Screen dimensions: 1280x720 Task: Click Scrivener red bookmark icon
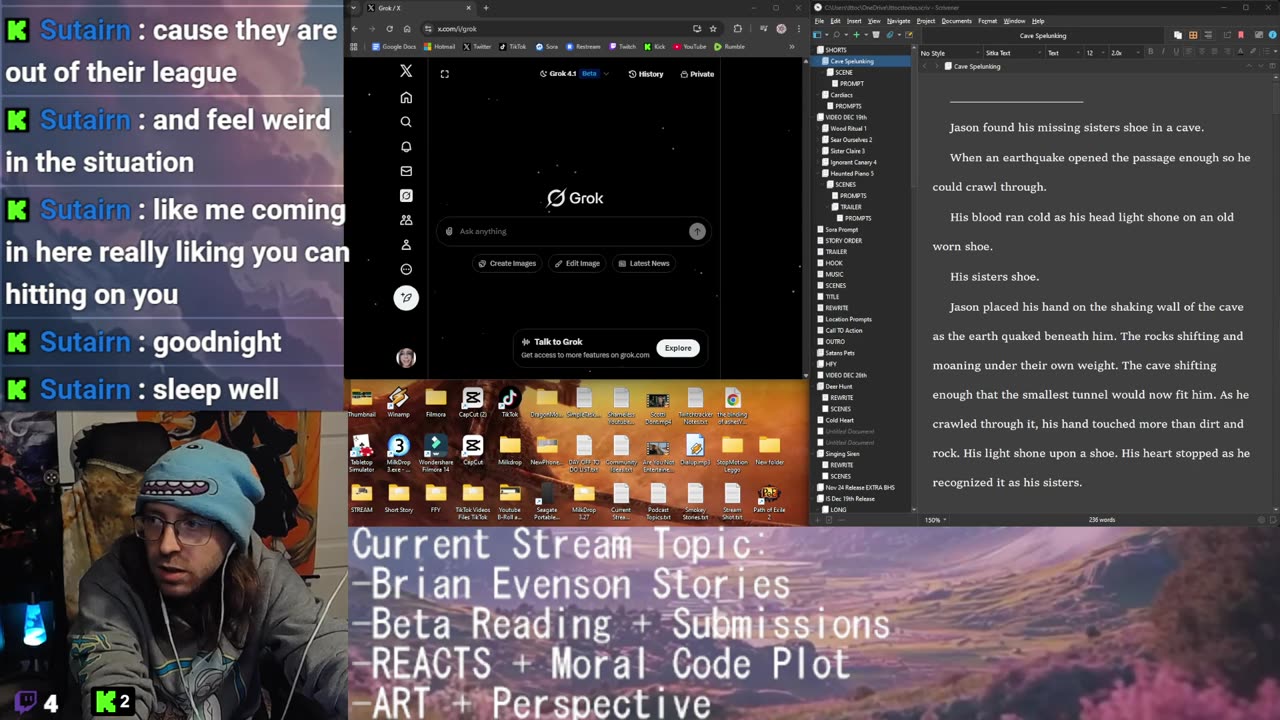[x=1240, y=35]
